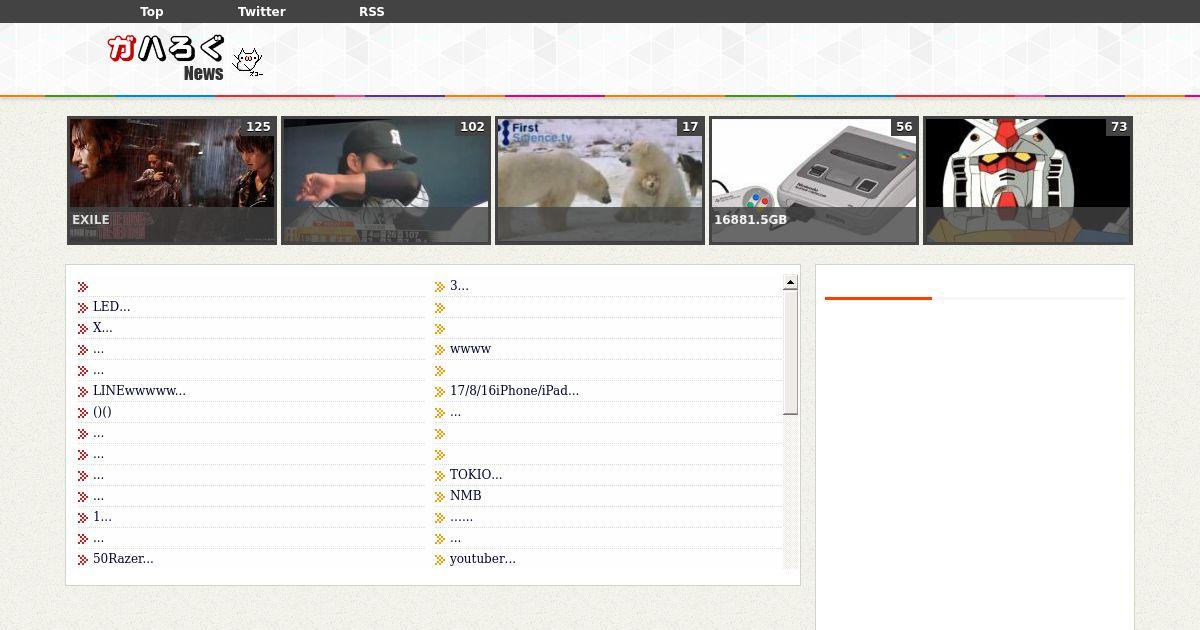The image size is (1200, 630).
Task: Open the NMB article link
Action: [465, 496]
